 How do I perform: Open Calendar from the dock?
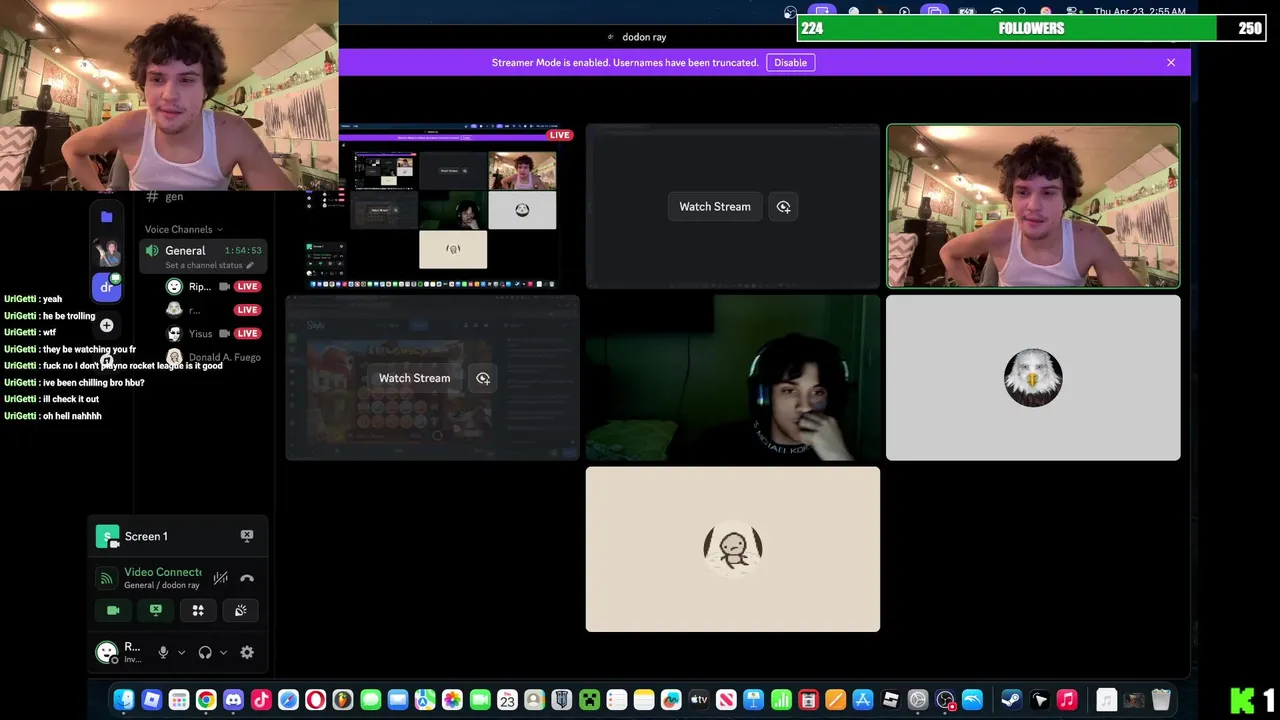click(507, 700)
